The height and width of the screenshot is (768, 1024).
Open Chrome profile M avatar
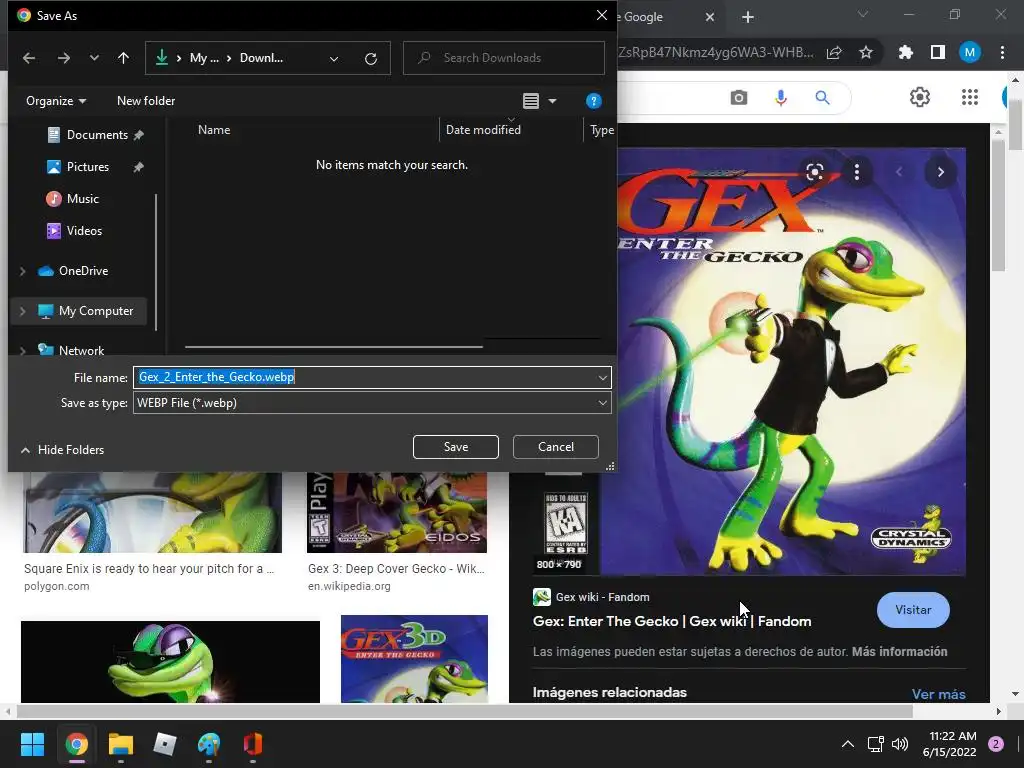pyautogui.click(x=970, y=52)
